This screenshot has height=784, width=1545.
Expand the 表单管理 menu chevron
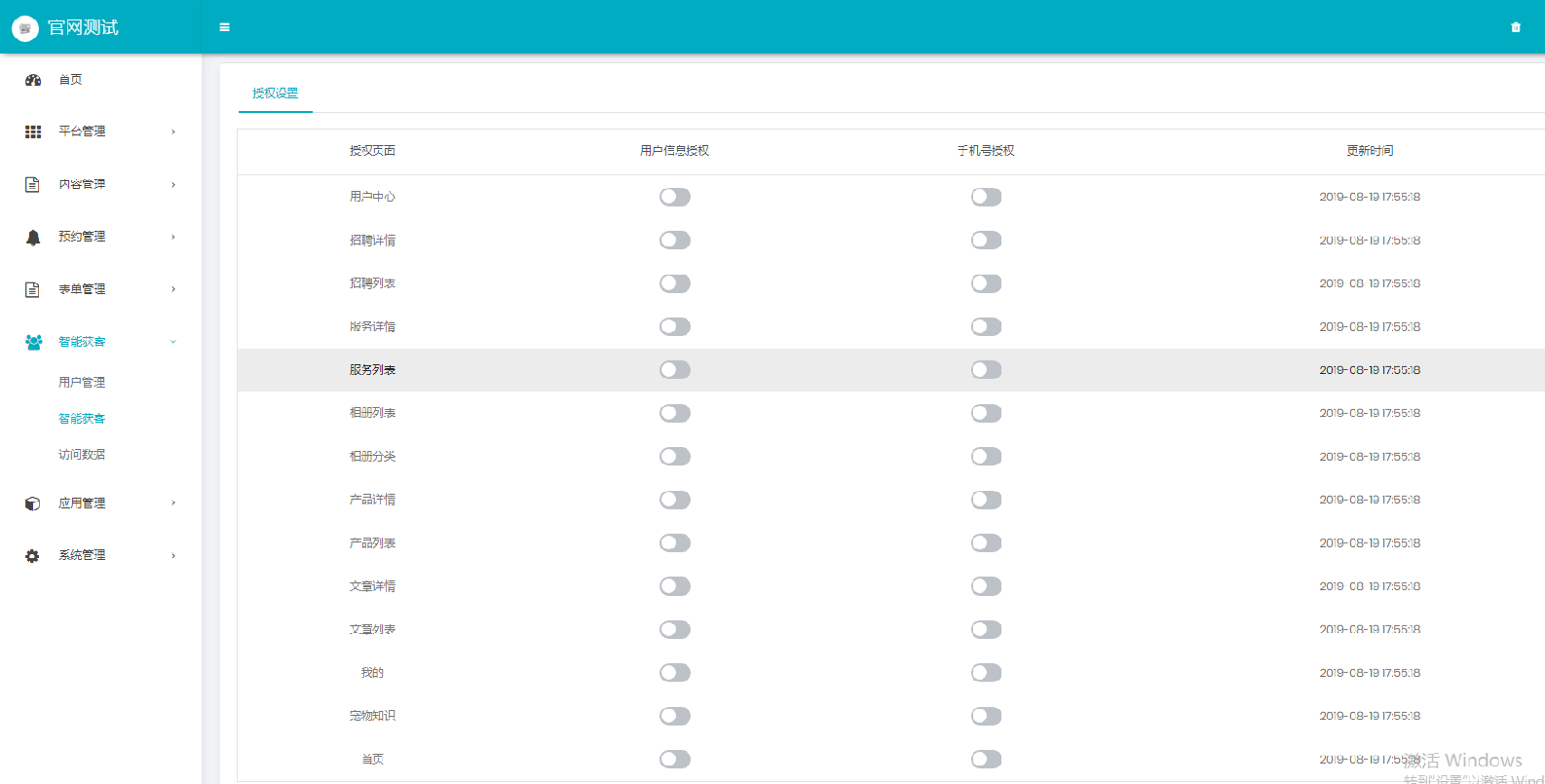(x=173, y=289)
